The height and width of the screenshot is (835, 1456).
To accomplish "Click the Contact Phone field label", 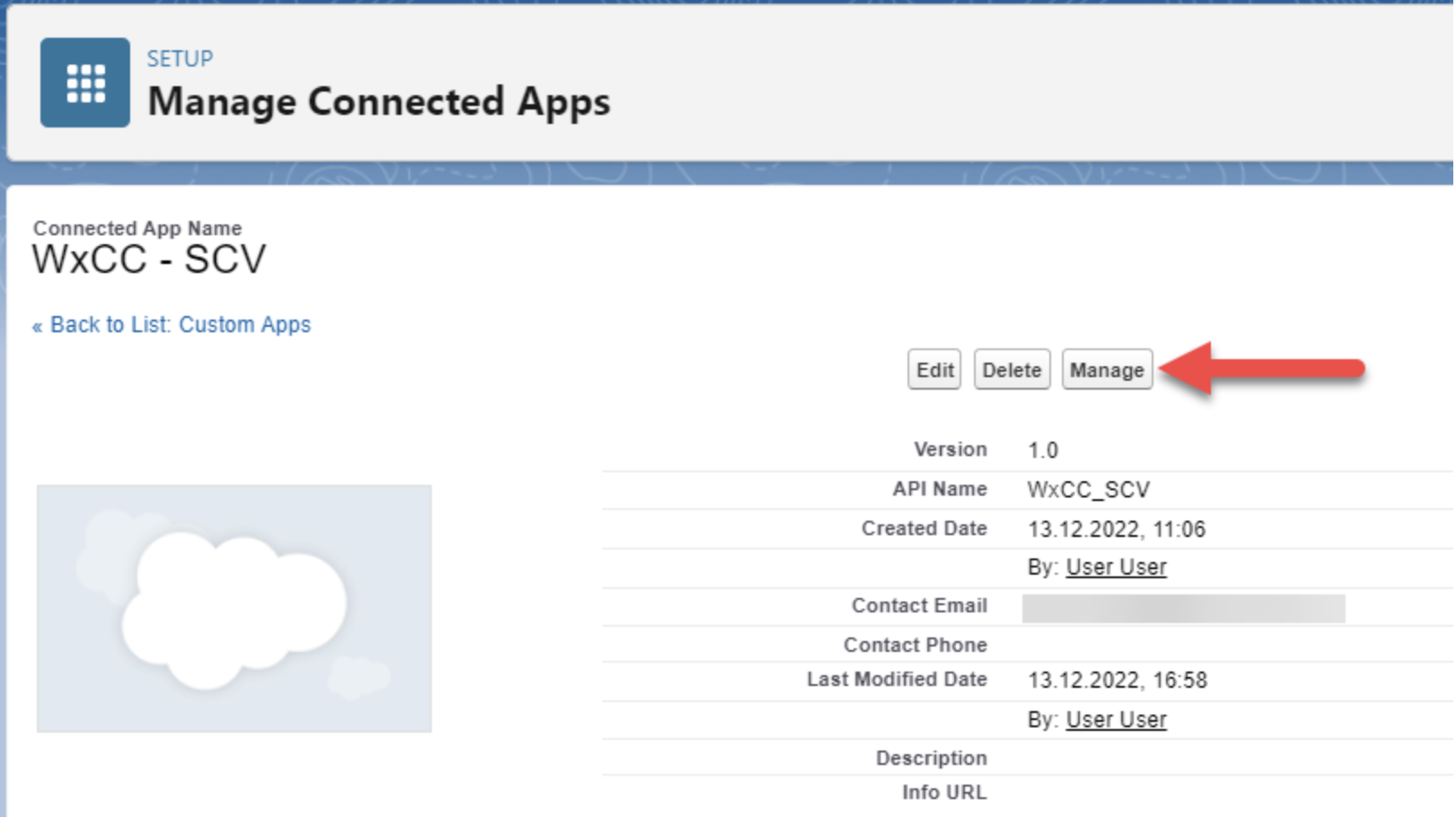I will coord(915,645).
